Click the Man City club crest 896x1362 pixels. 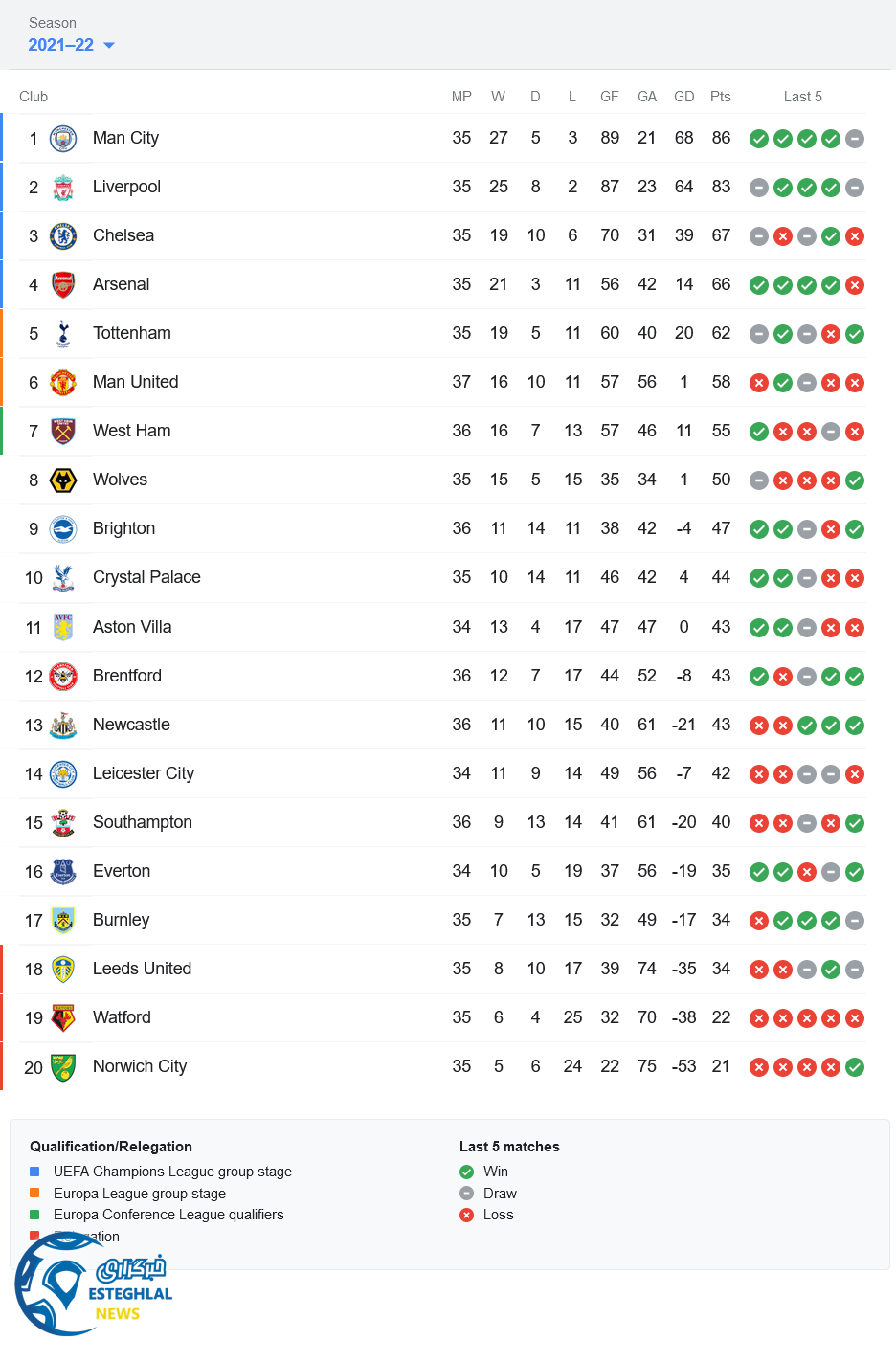[x=63, y=139]
